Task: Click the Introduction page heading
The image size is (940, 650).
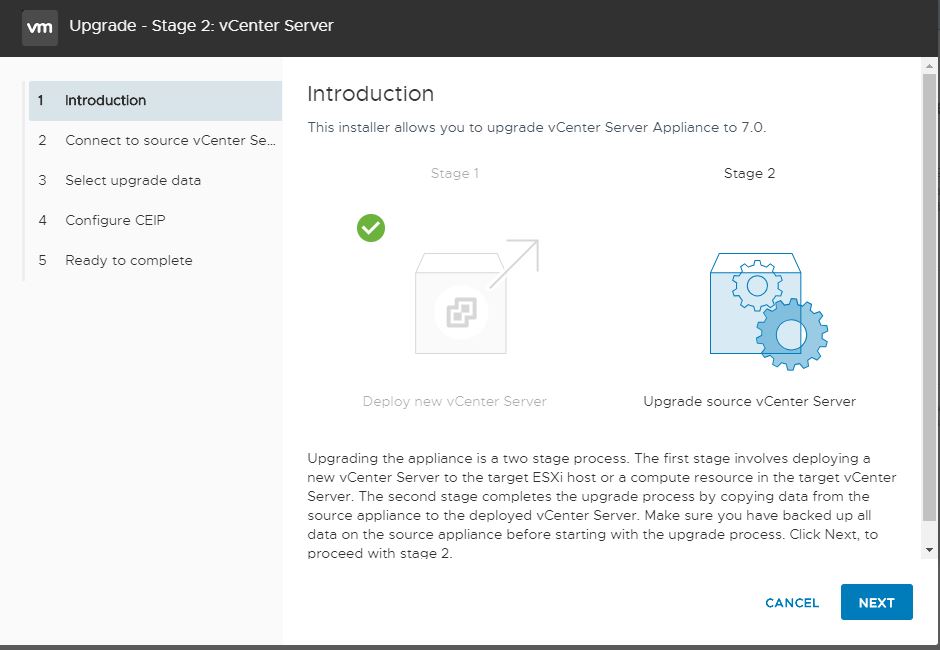Action: pyautogui.click(x=370, y=94)
